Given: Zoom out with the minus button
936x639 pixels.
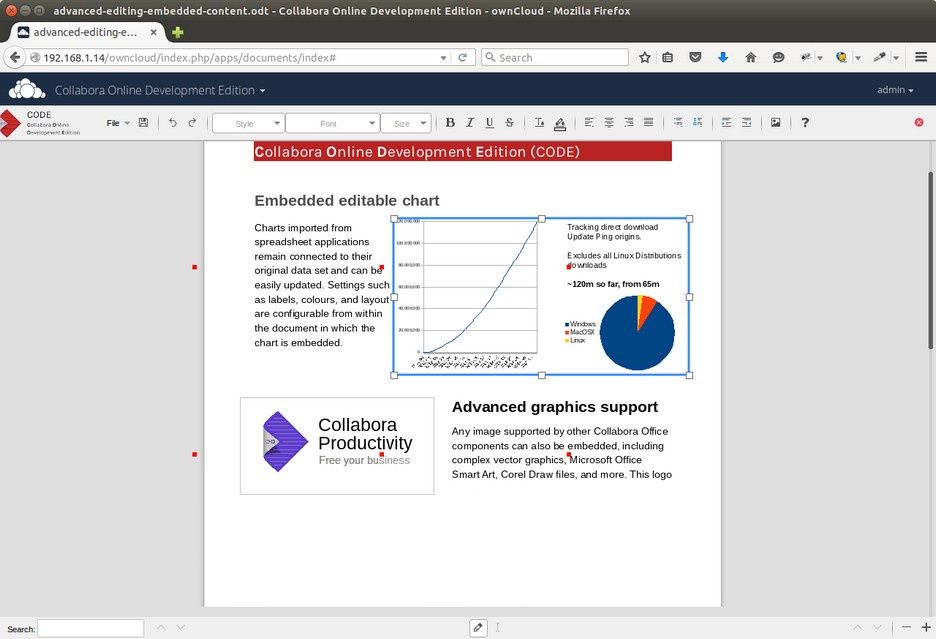Looking at the screenshot, I should click(x=906, y=627).
